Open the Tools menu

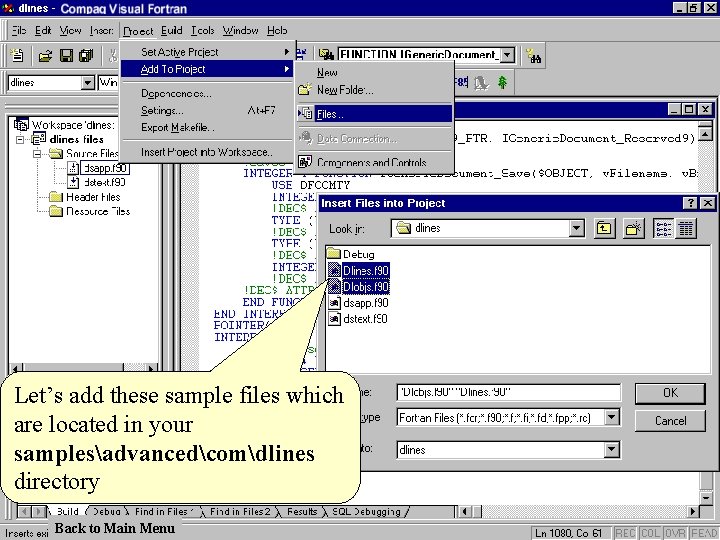(x=202, y=31)
